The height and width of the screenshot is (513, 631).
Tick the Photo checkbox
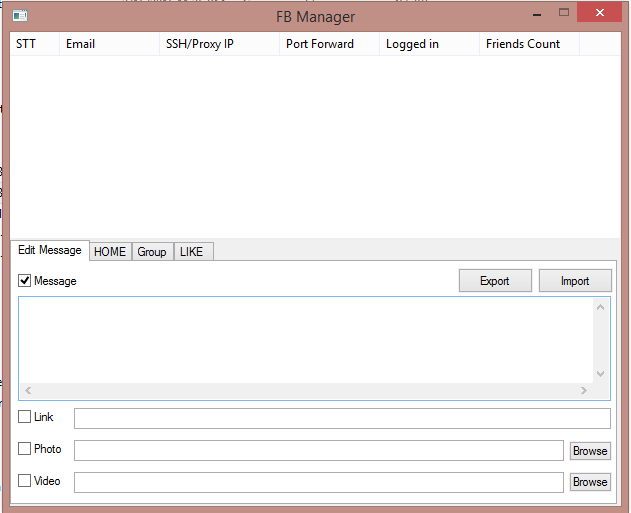25,448
